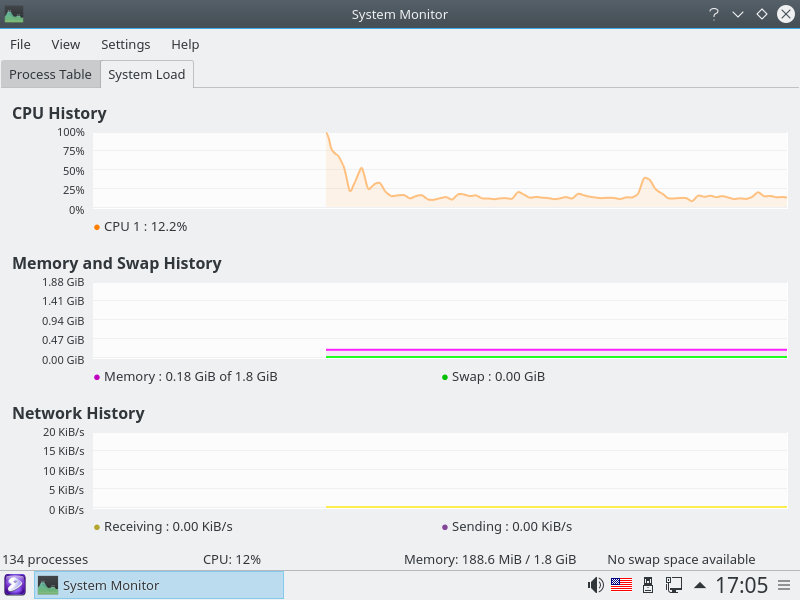Open the KDE application launcher
The image size is (800, 600).
click(x=15, y=585)
